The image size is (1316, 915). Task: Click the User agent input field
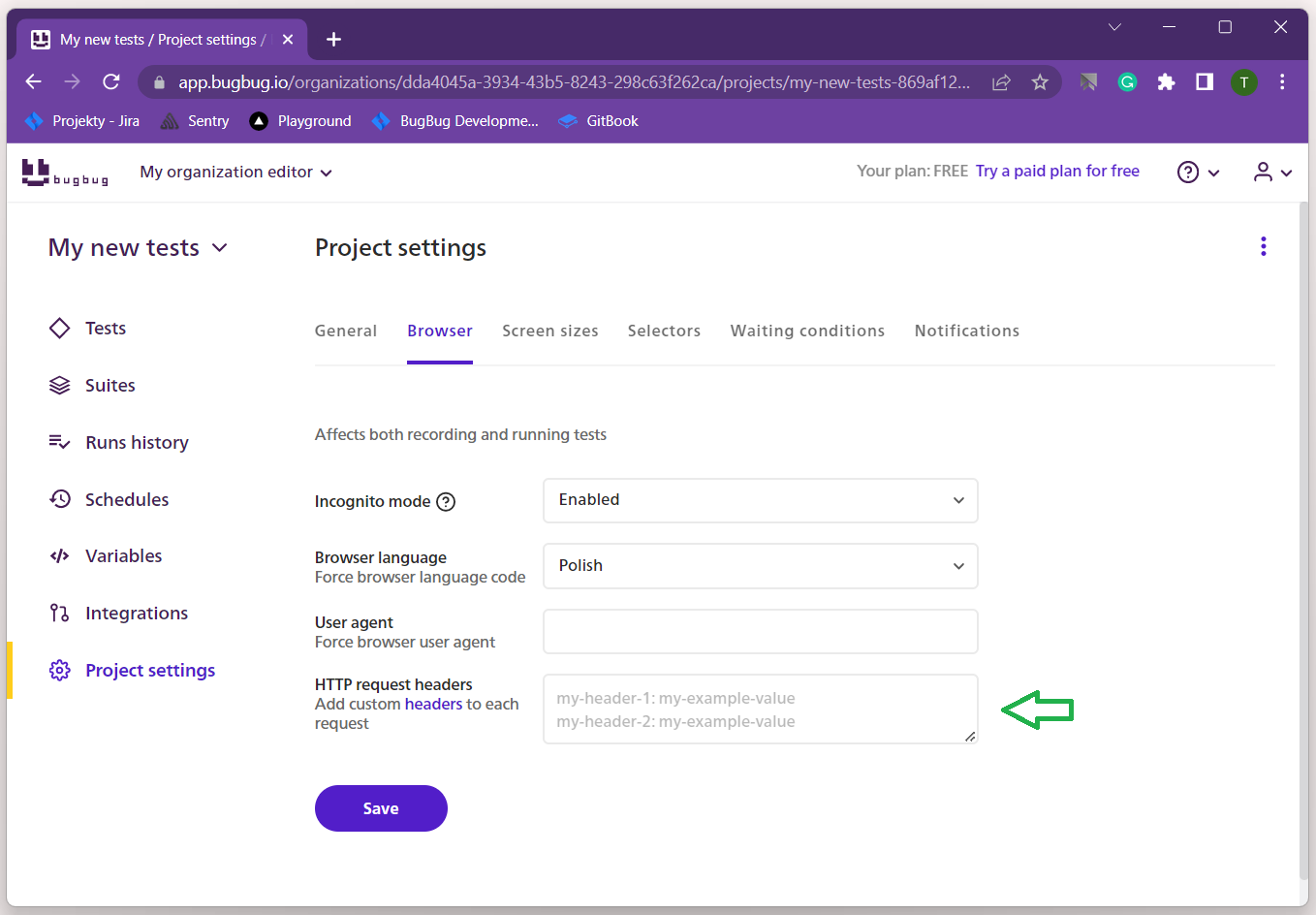click(x=760, y=632)
